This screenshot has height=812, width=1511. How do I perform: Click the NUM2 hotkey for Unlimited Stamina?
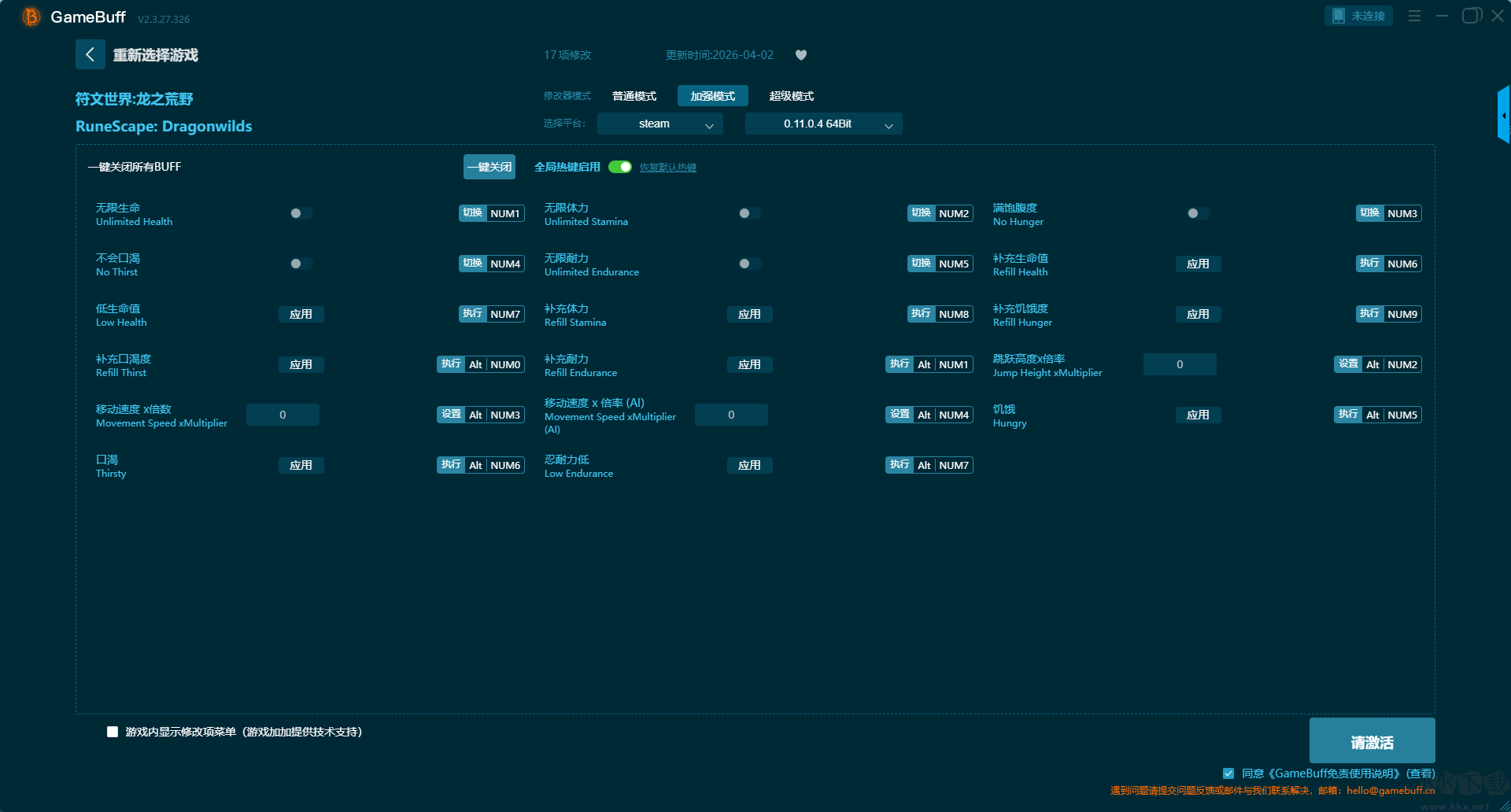pos(940,213)
